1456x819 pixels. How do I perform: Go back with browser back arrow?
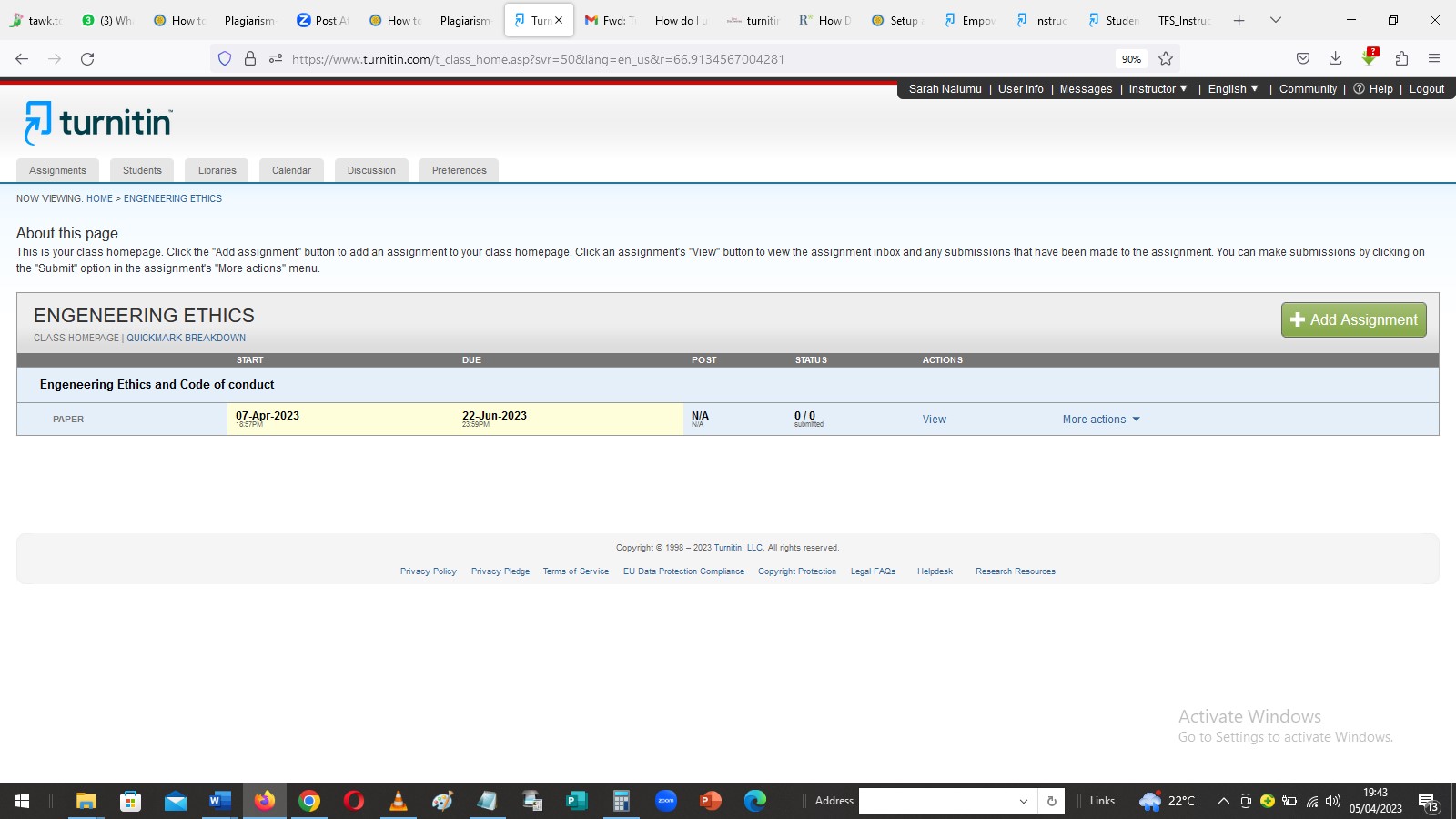coord(22,59)
